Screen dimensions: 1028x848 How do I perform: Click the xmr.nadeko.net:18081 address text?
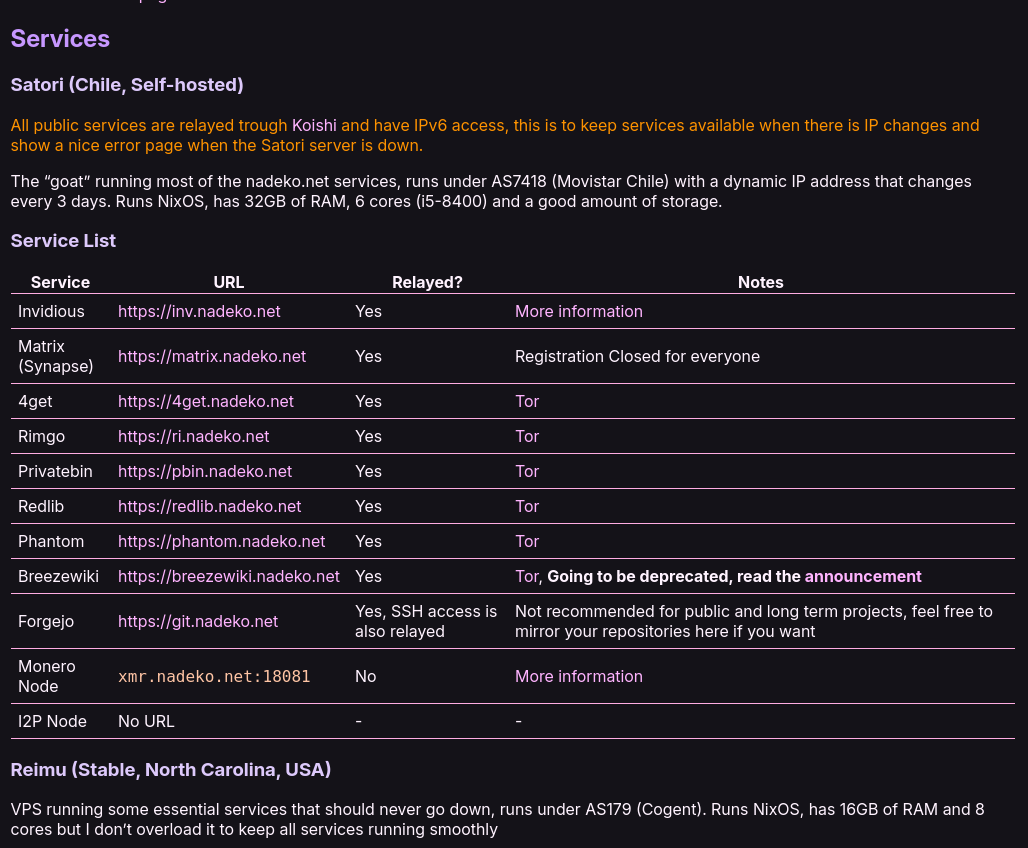pyautogui.click(x=214, y=676)
